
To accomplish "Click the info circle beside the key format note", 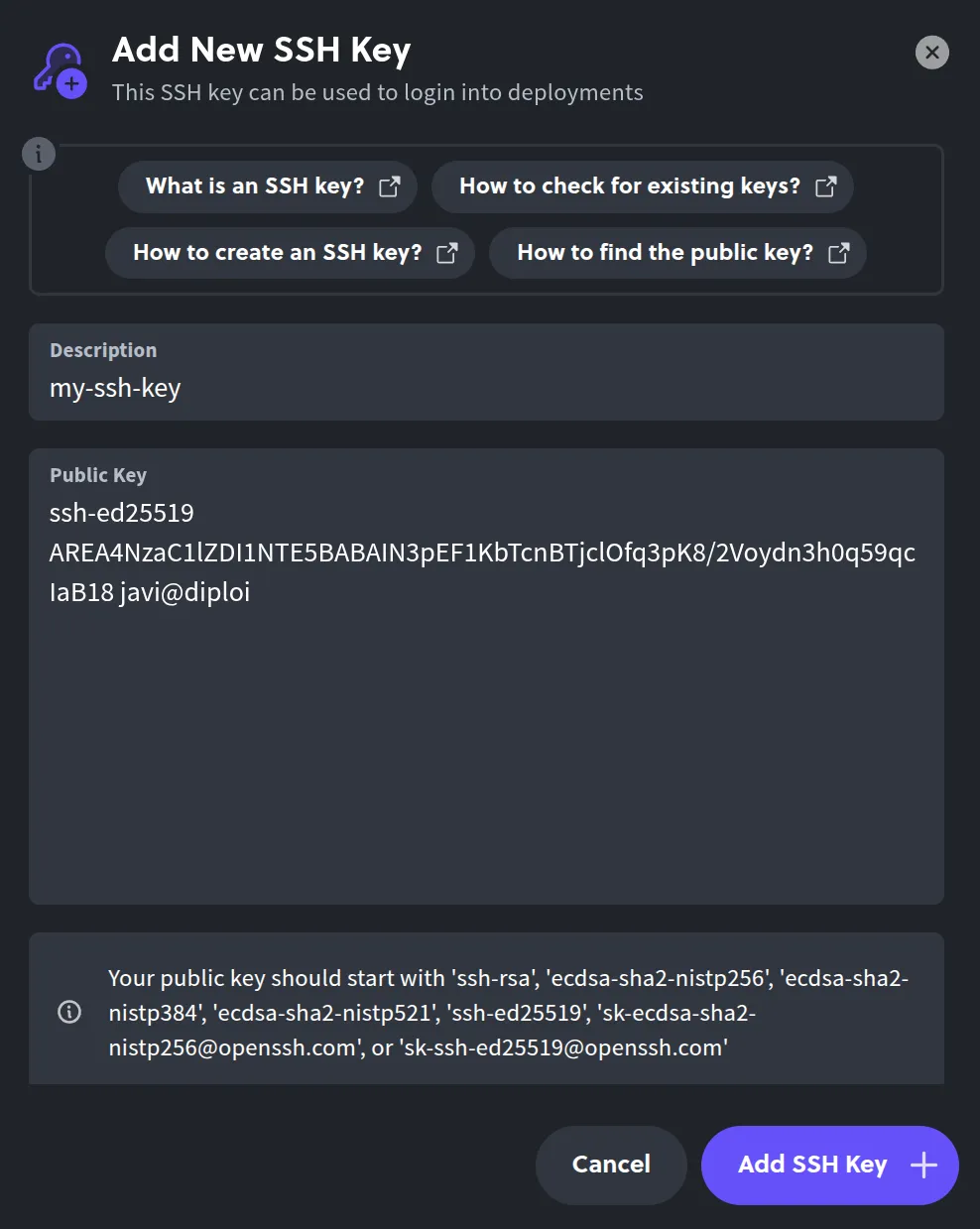I will pos(68,1011).
